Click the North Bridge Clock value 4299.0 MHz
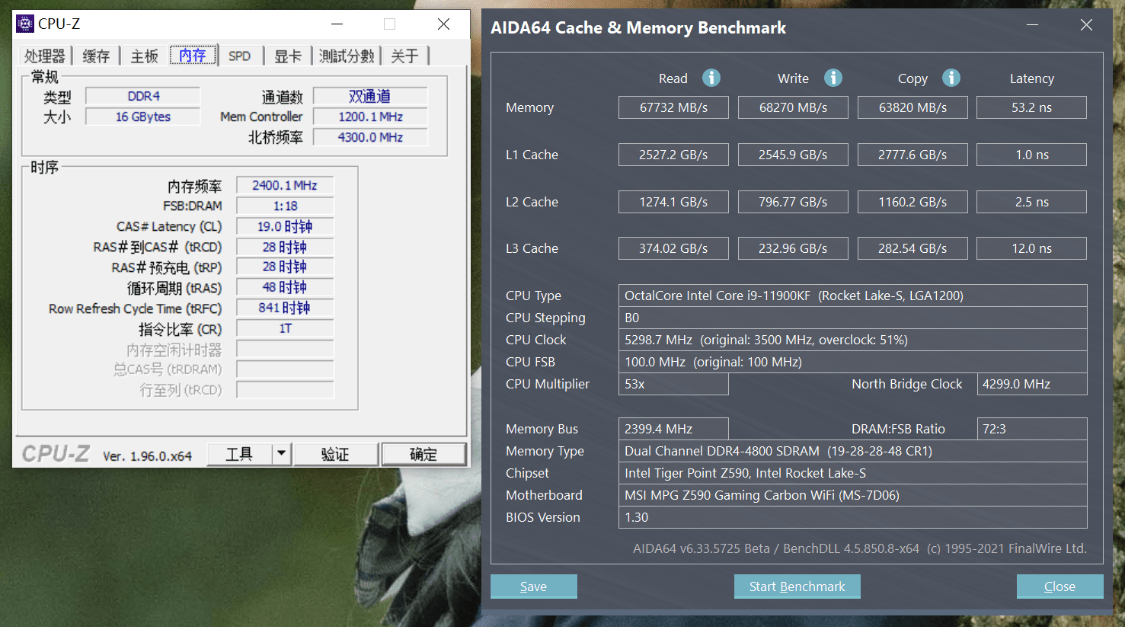 click(1032, 384)
